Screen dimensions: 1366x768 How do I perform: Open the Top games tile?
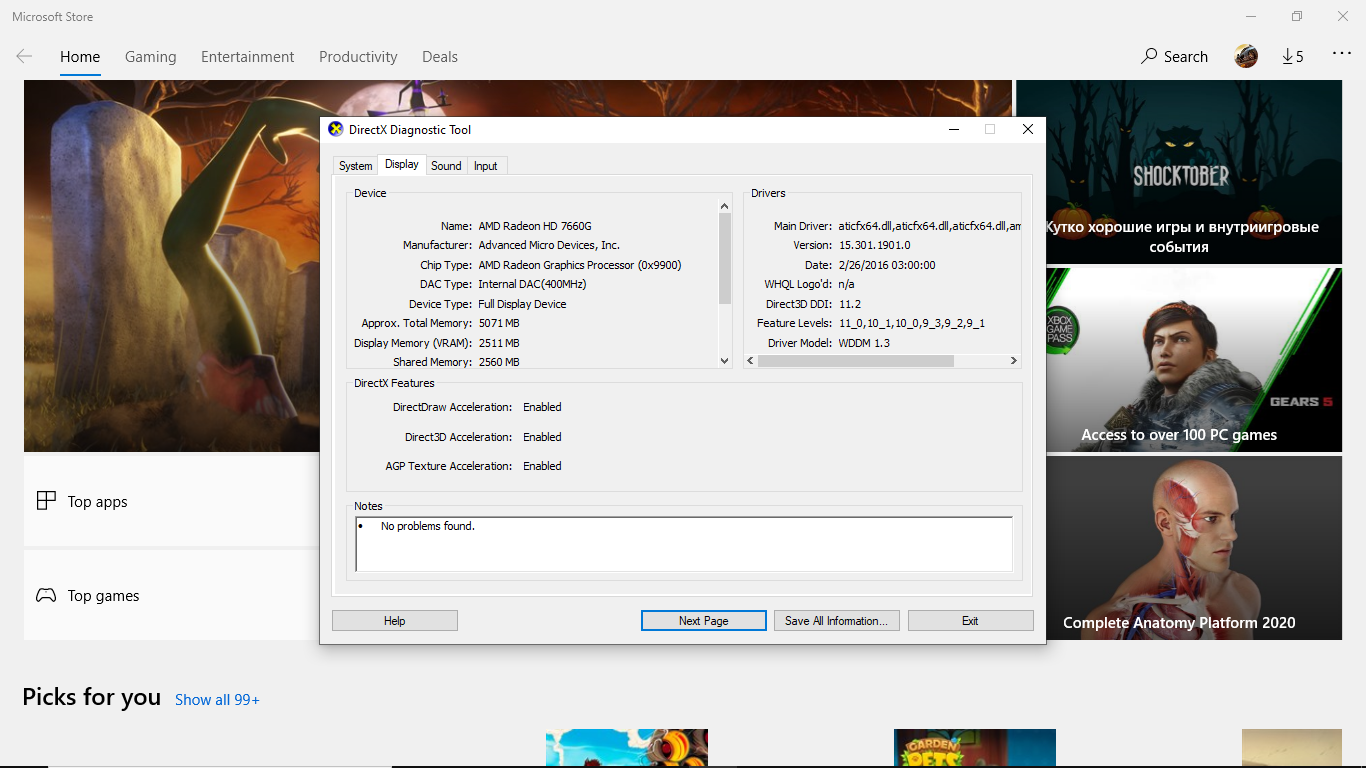click(171, 595)
